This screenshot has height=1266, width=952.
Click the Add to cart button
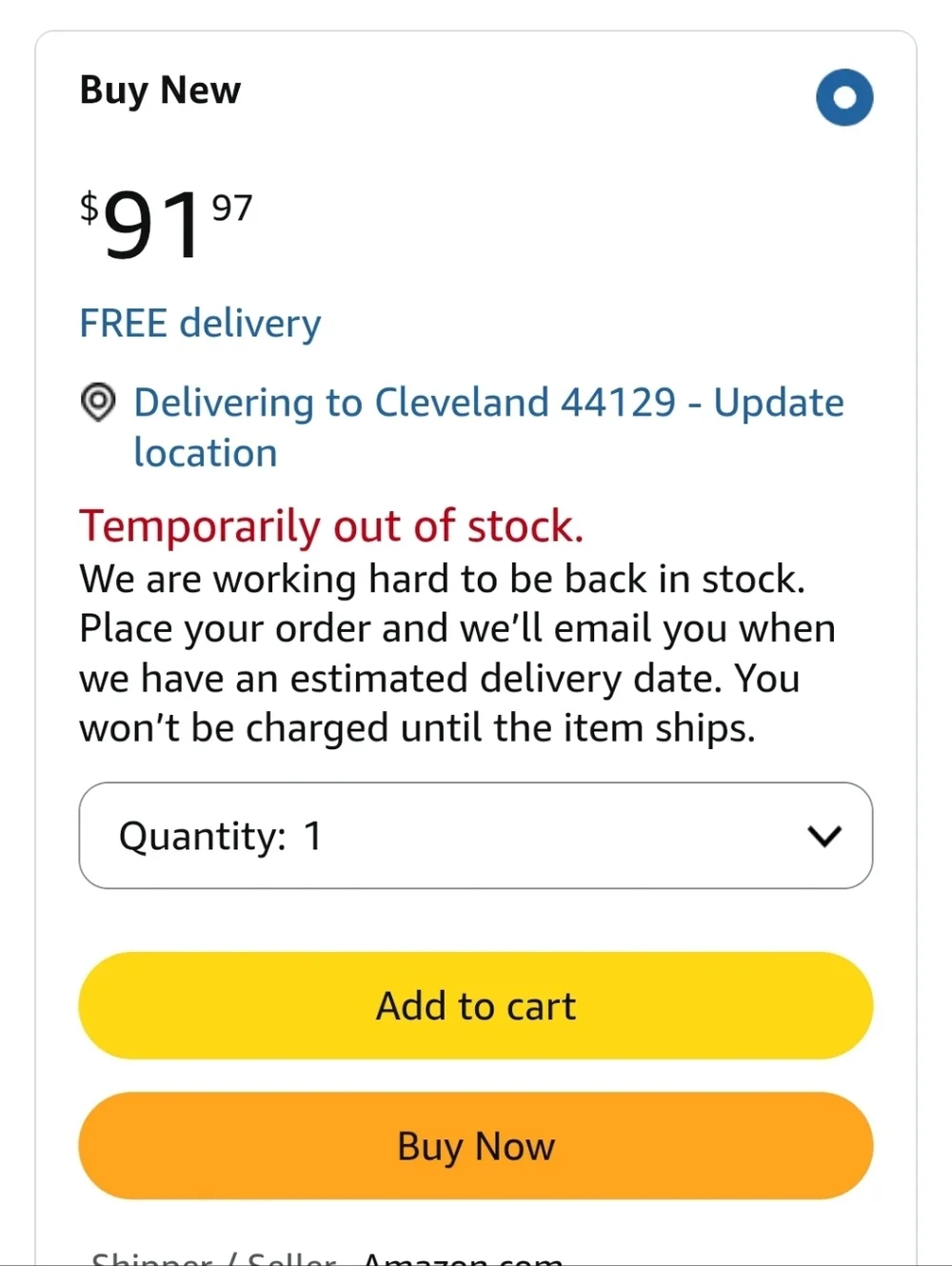tap(476, 1005)
